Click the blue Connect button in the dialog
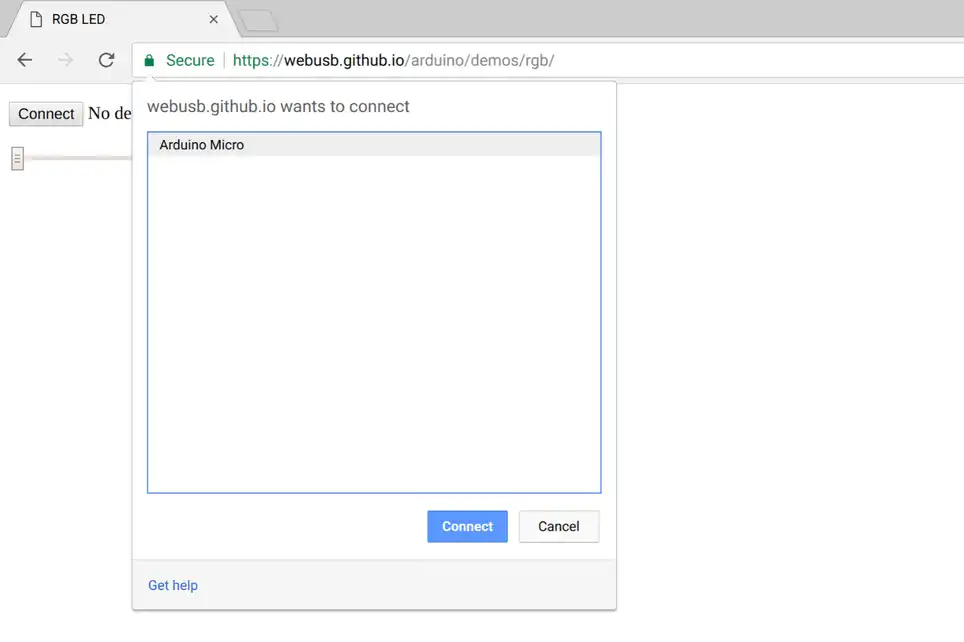Image resolution: width=964 pixels, height=642 pixels. pos(467,526)
